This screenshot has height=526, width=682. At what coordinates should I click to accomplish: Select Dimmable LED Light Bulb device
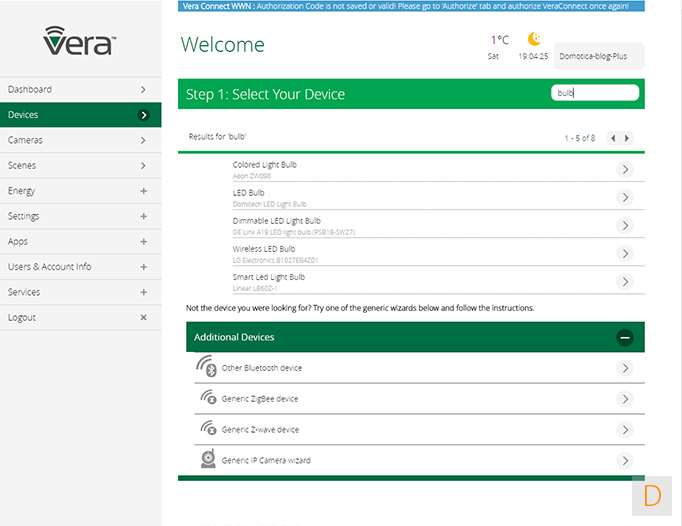(277, 225)
